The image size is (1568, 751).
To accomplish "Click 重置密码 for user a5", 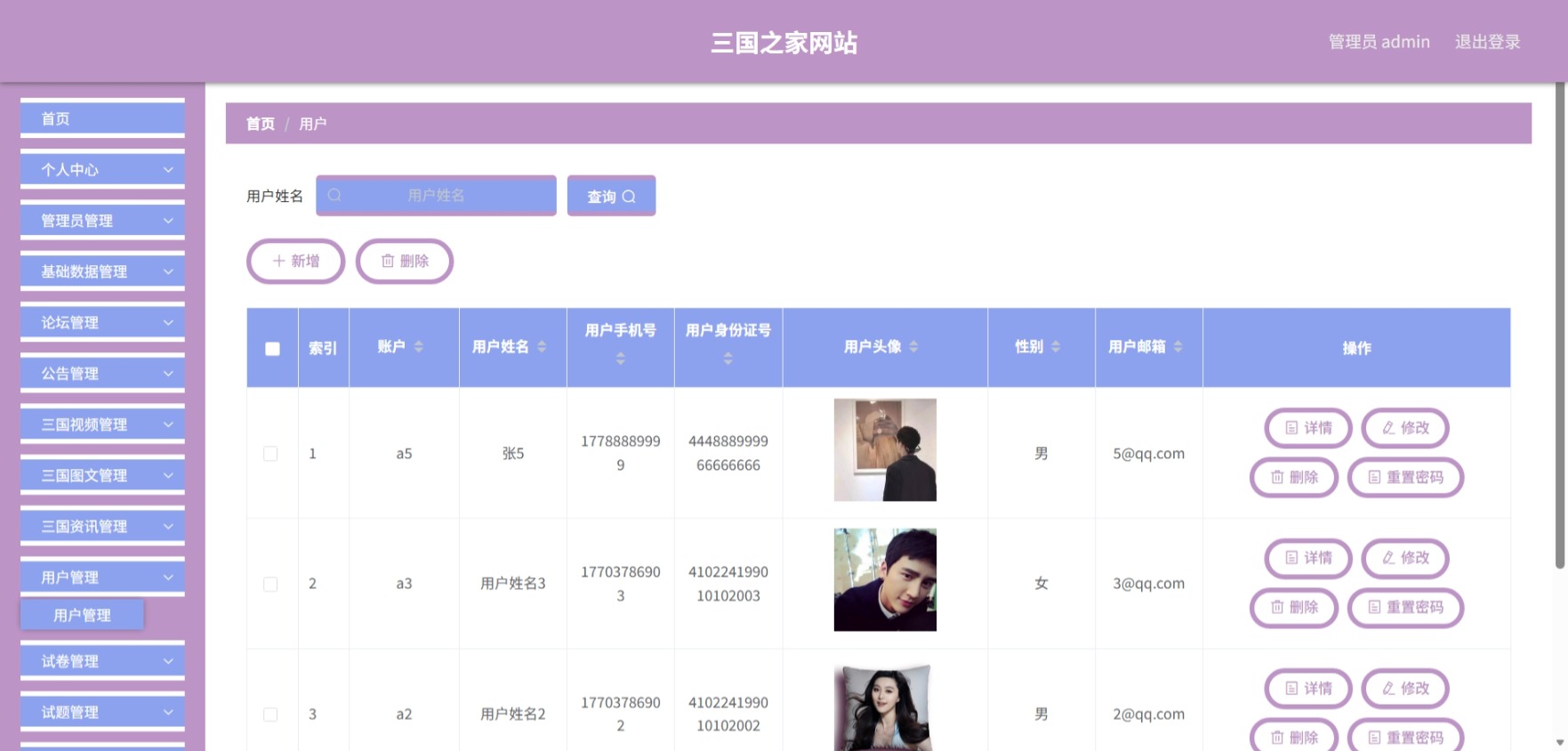I will pyautogui.click(x=1405, y=477).
